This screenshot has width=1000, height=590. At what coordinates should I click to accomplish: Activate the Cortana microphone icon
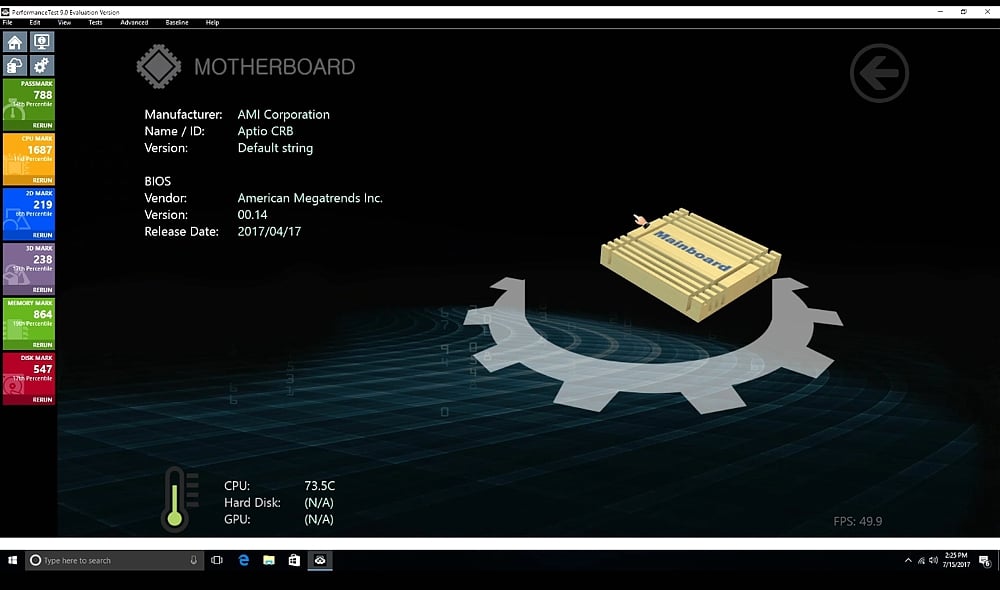[193, 560]
